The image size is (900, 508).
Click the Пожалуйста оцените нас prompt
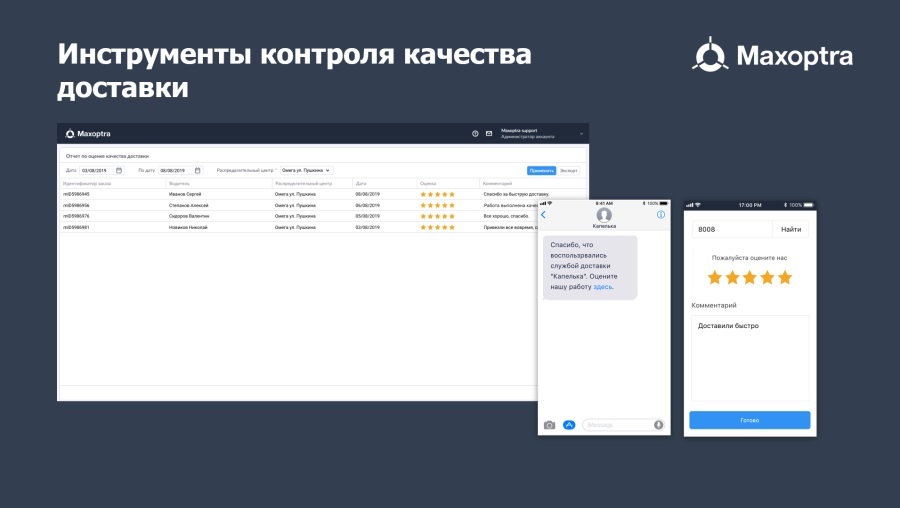coord(749,258)
